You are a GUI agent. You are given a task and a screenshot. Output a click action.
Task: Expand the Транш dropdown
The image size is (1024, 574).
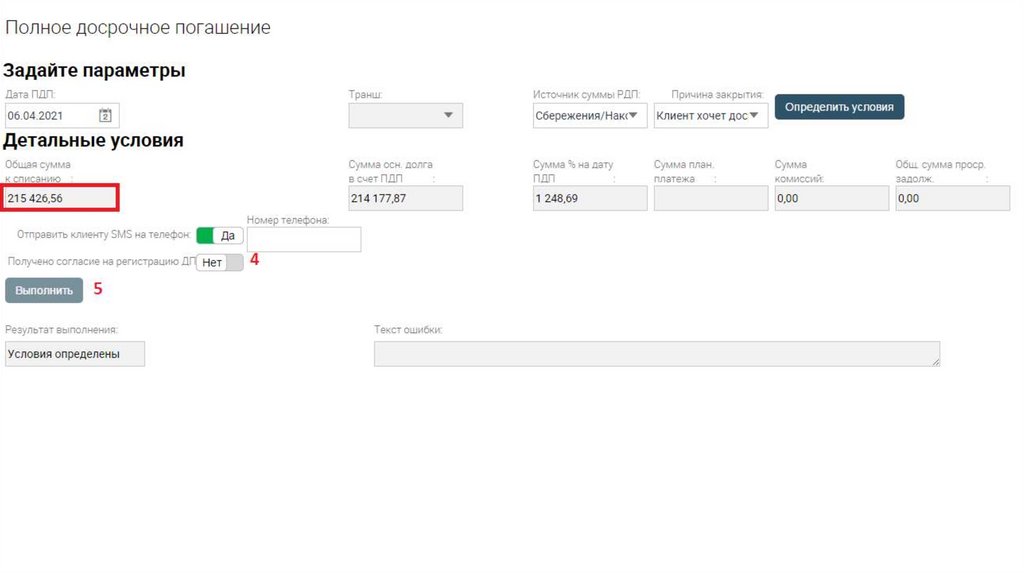point(405,115)
